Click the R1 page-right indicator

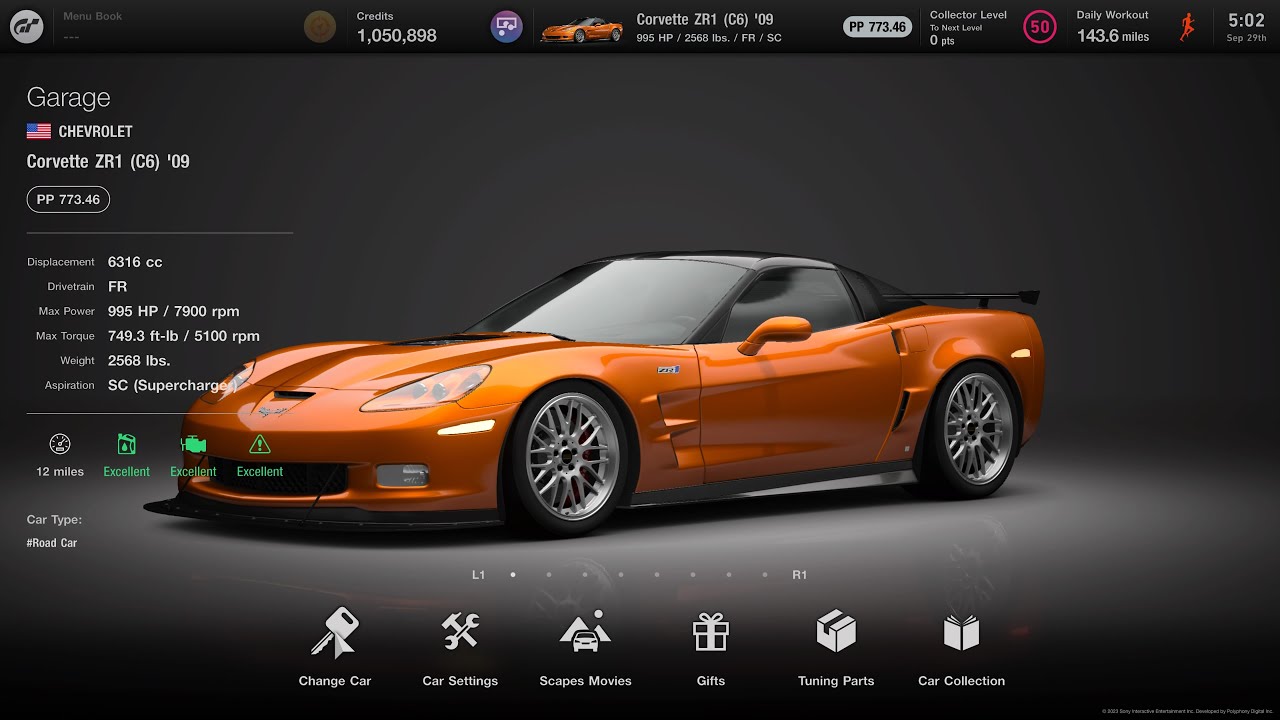[799, 575]
